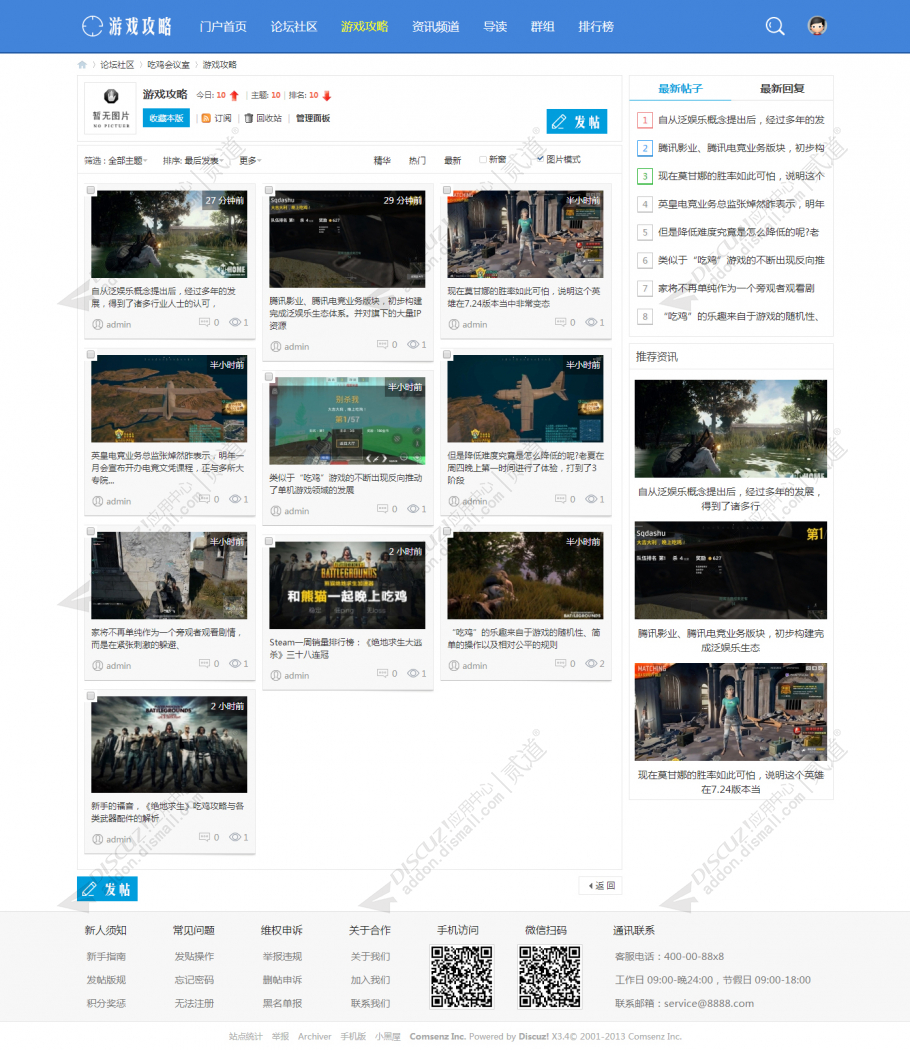Open 吃鸡会议室 breadcrumb link
This screenshot has width=910, height=1050.
168,65
